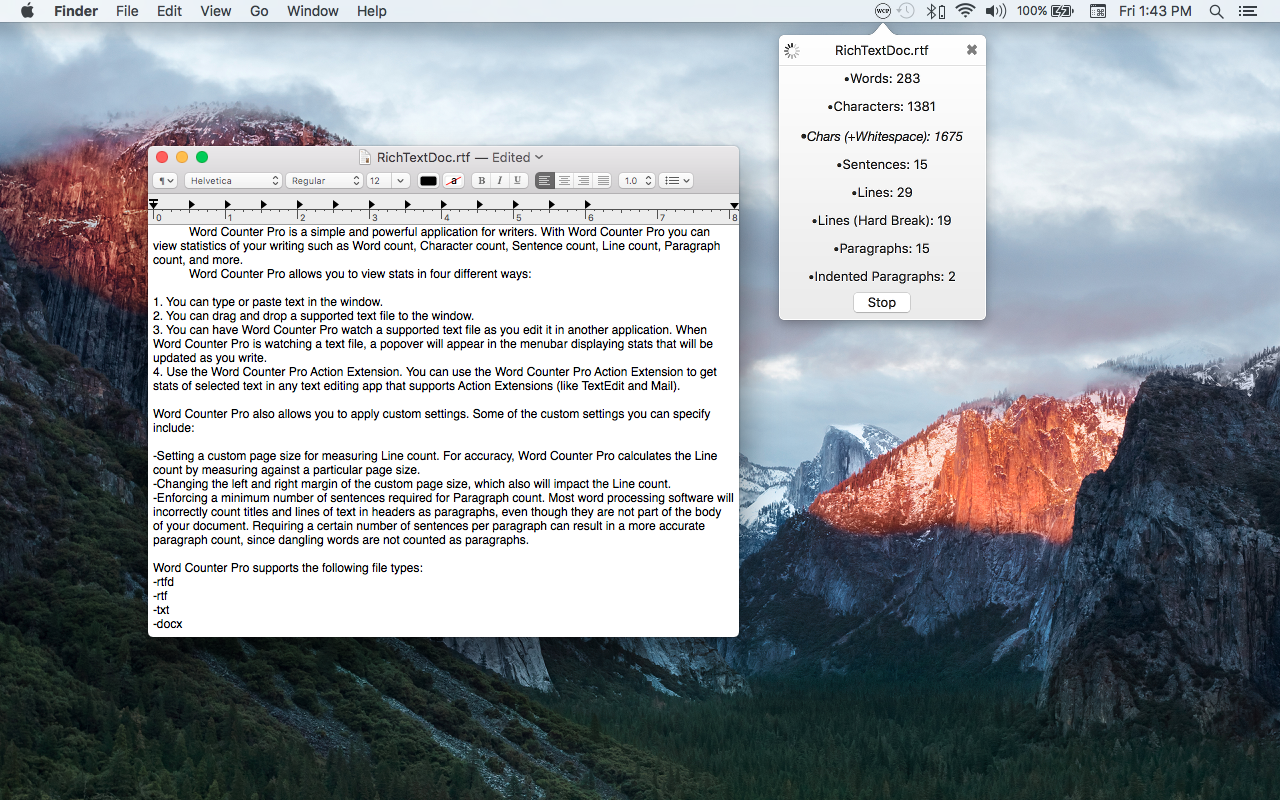Open the Bluetooth status menu
Viewport: 1280px width, 800px height.
(x=936, y=11)
